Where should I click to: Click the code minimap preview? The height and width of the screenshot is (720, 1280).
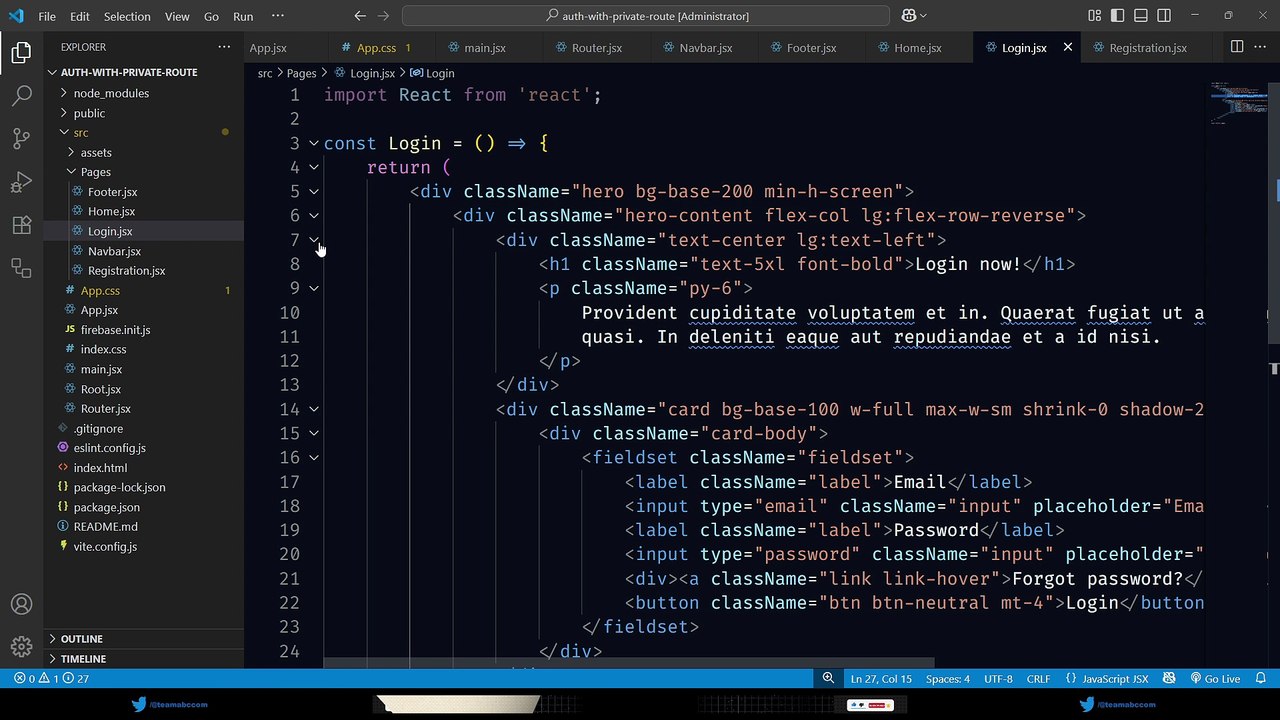[1238, 103]
